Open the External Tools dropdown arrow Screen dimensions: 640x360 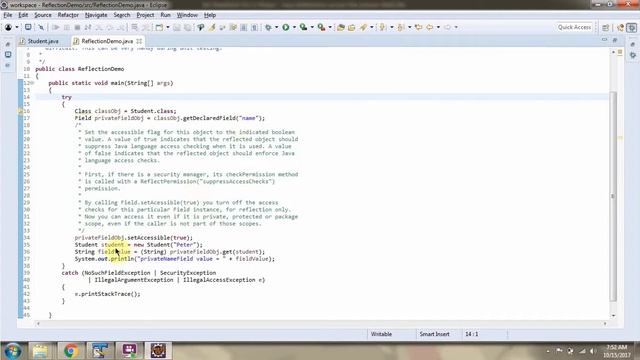tap(330, 27)
